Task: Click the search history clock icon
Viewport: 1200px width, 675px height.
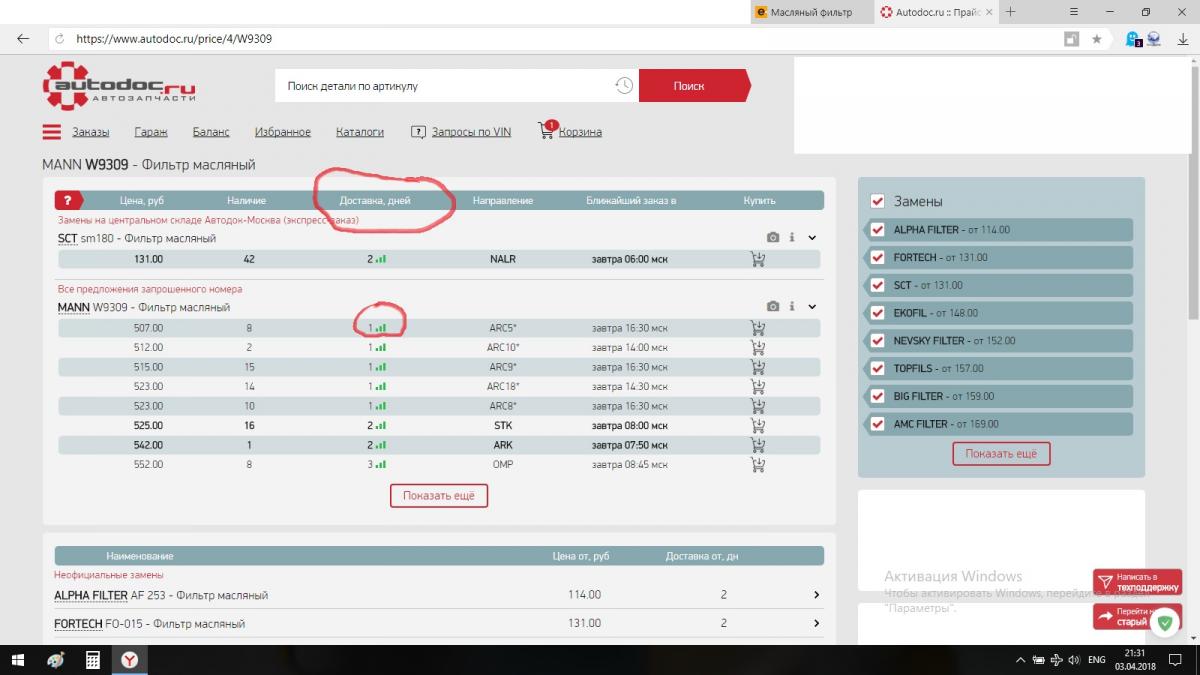Action: pyautogui.click(x=624, y=86)
